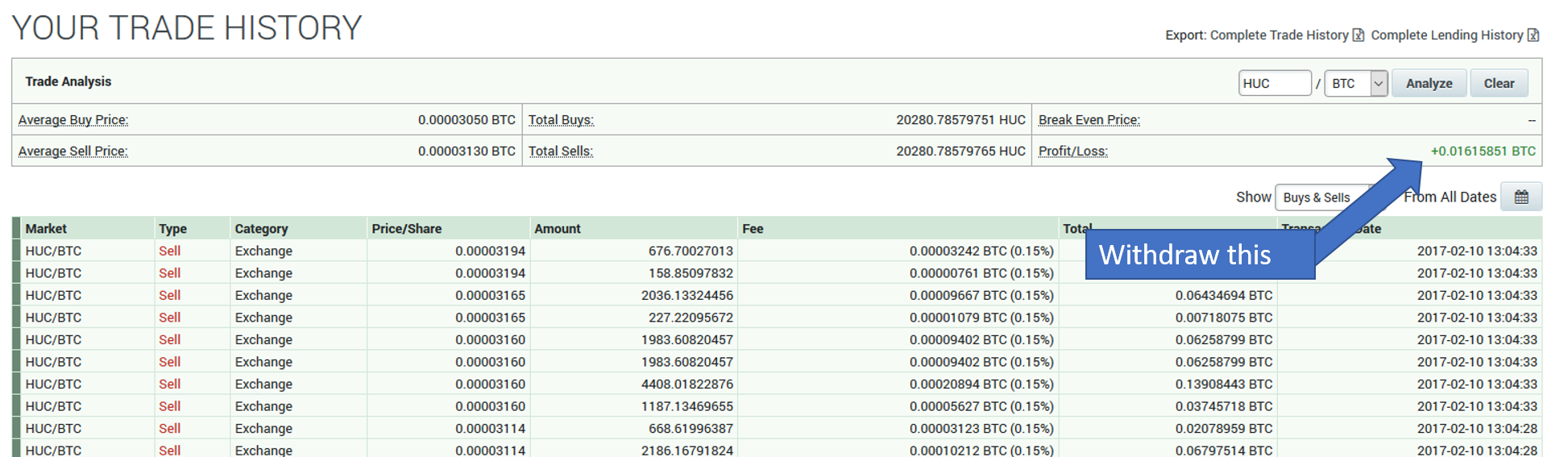Select average sell price 0.00003130 BTC
The width and height of the screenshot is (1568, 457).
(467, 151)
